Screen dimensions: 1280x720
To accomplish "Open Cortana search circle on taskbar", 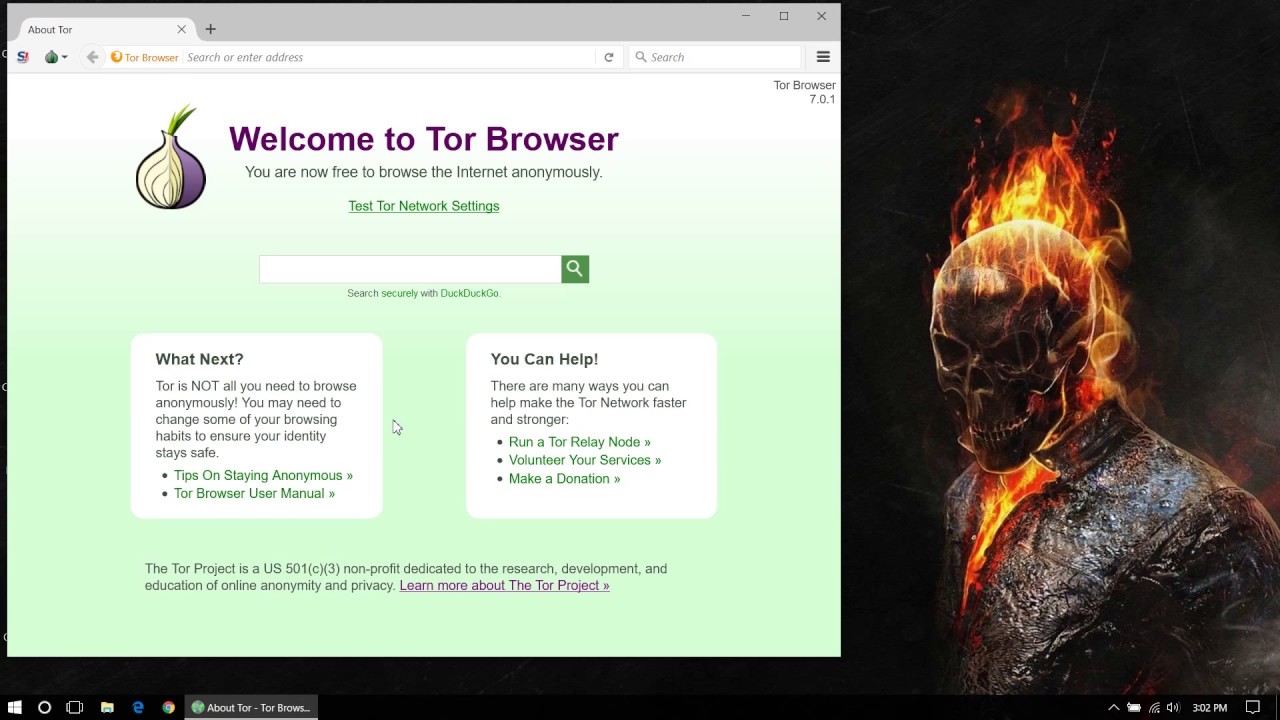I will tap(44, 707).
